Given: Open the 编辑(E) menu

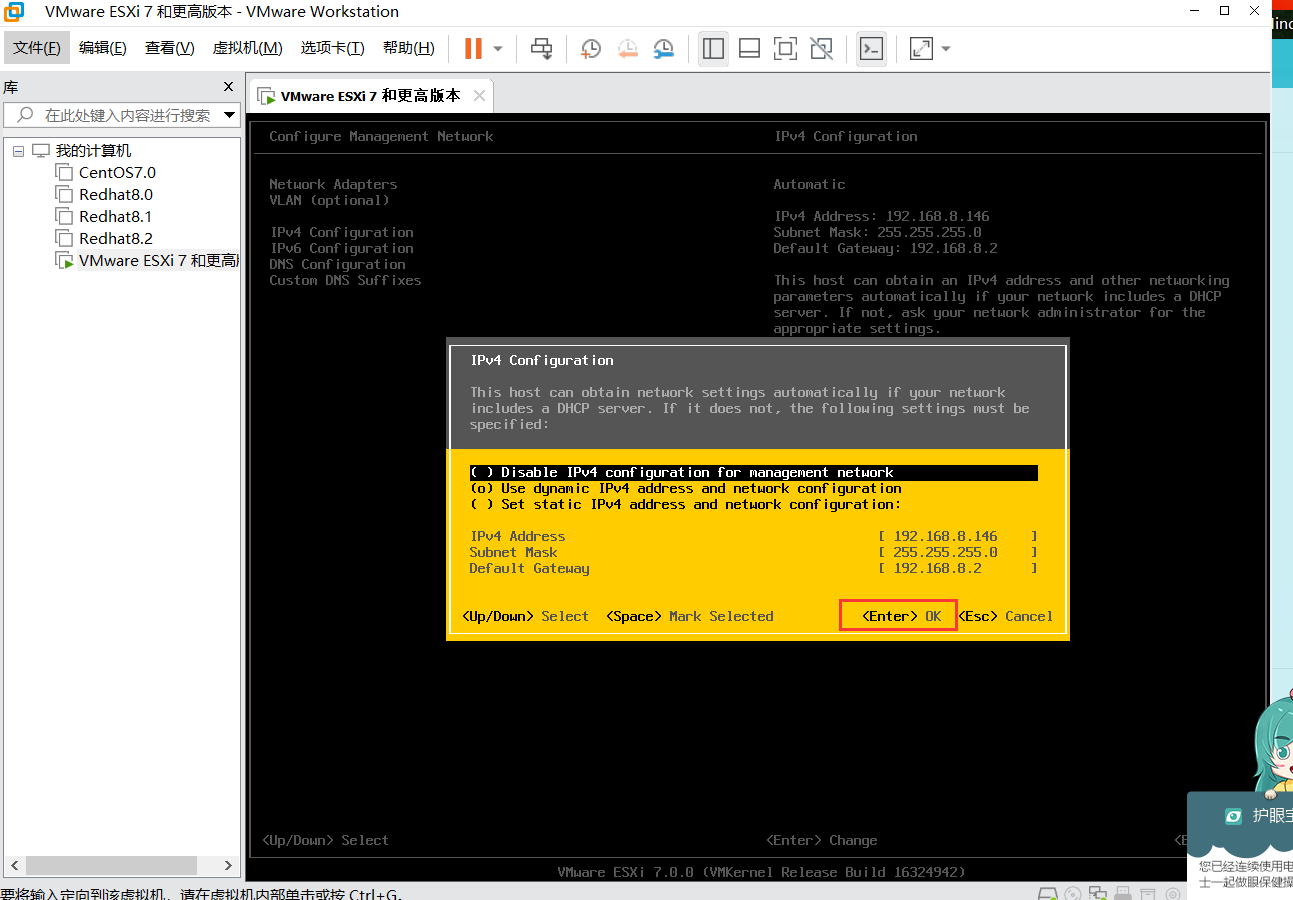Looking at the screenshot, I should point(103,48).
